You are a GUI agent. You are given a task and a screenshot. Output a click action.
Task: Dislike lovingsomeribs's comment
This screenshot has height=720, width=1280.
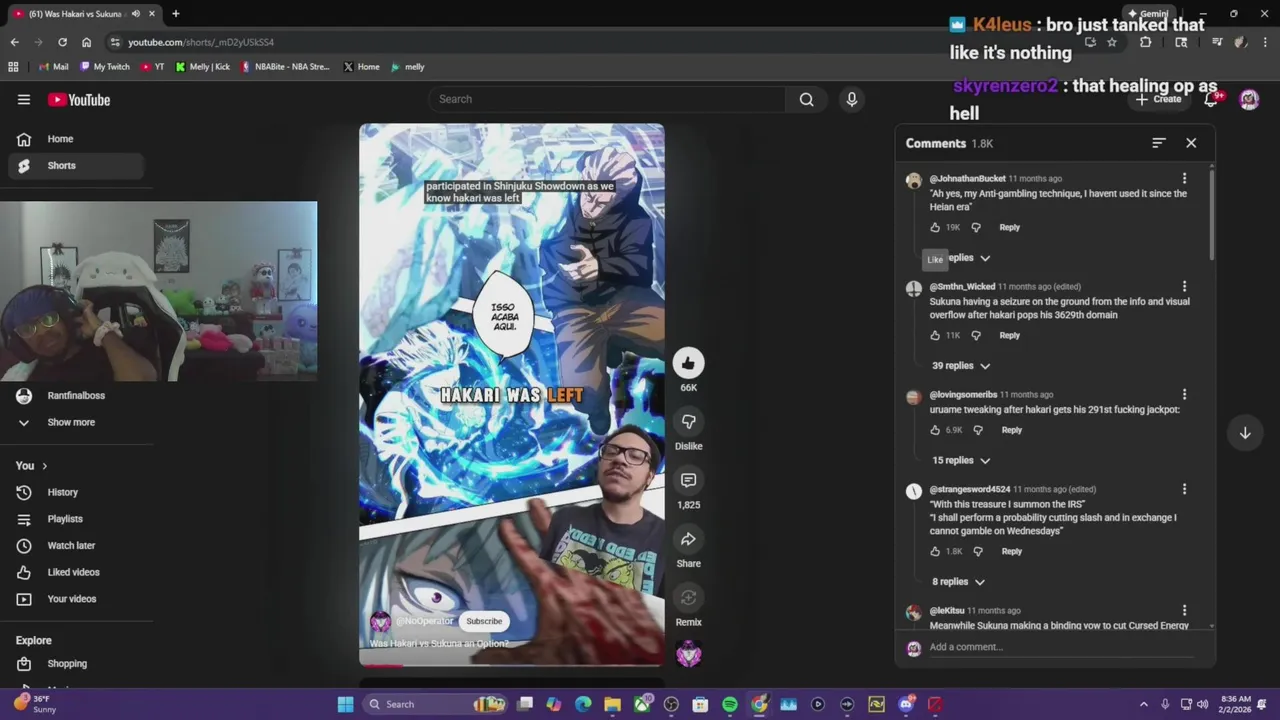pyautogui.click(x=978, y=430)
